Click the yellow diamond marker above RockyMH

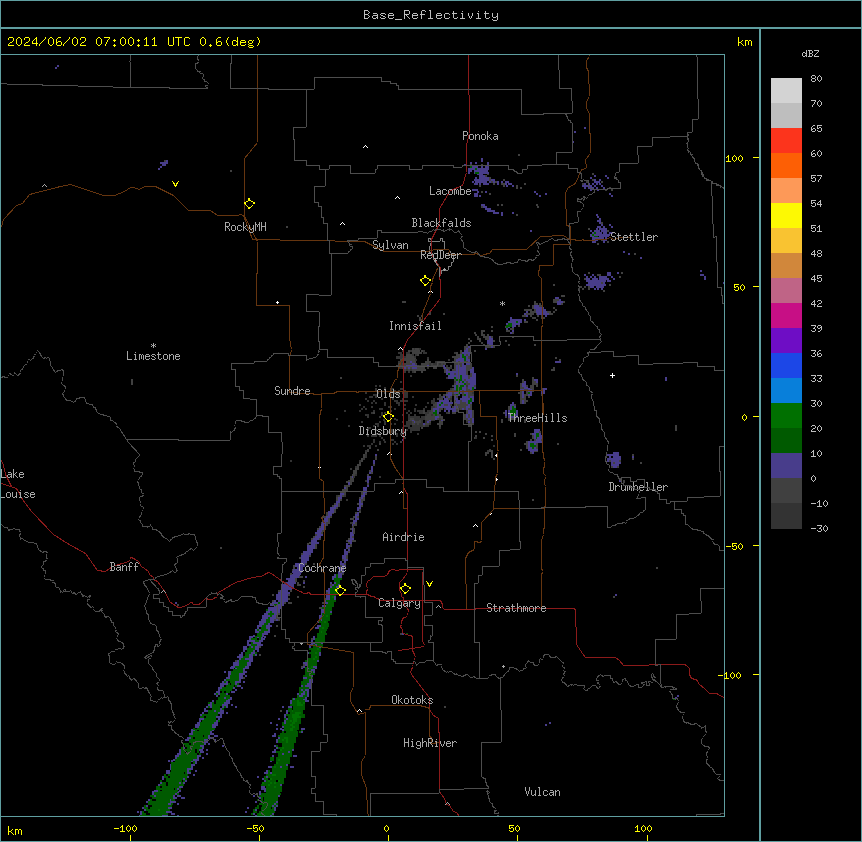(x=249, y=204)
